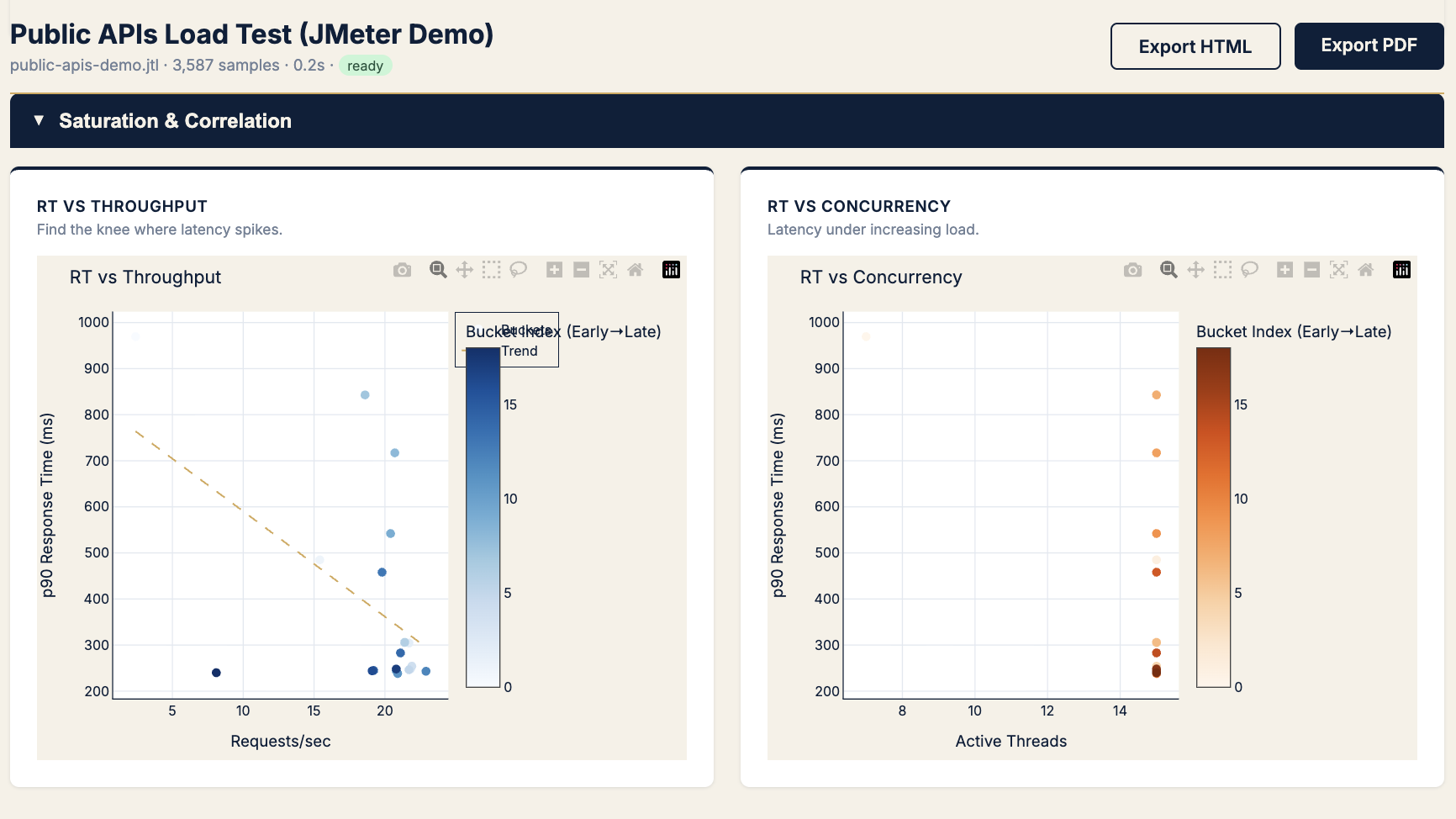This screenshot has height=819, width=1456.
Task: Click 'Find the knee where latency spikes.' text
Action: coord(160,230)
